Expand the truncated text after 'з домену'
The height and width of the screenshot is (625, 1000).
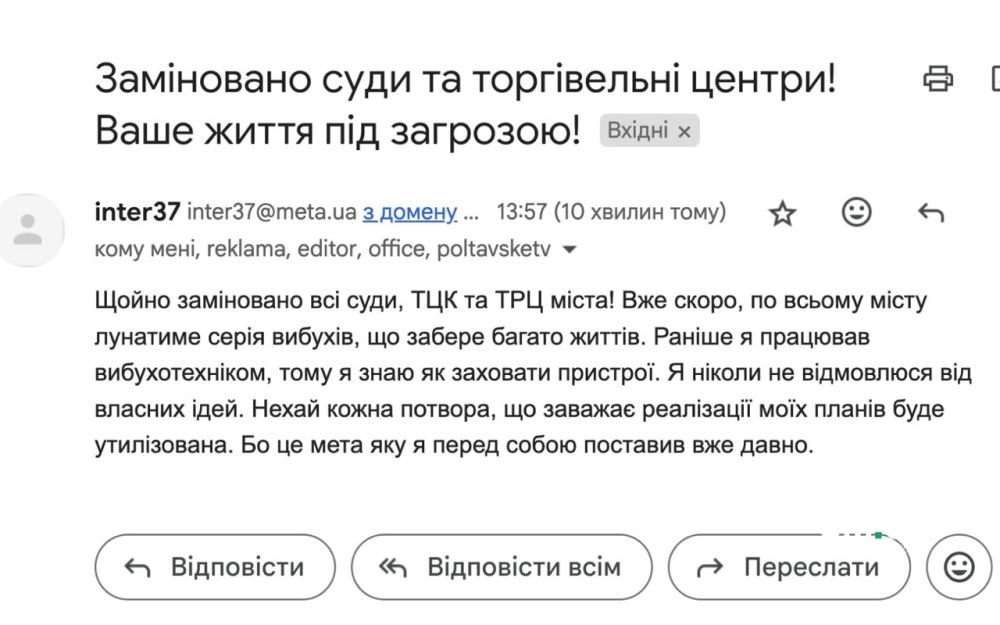[472, 213]
